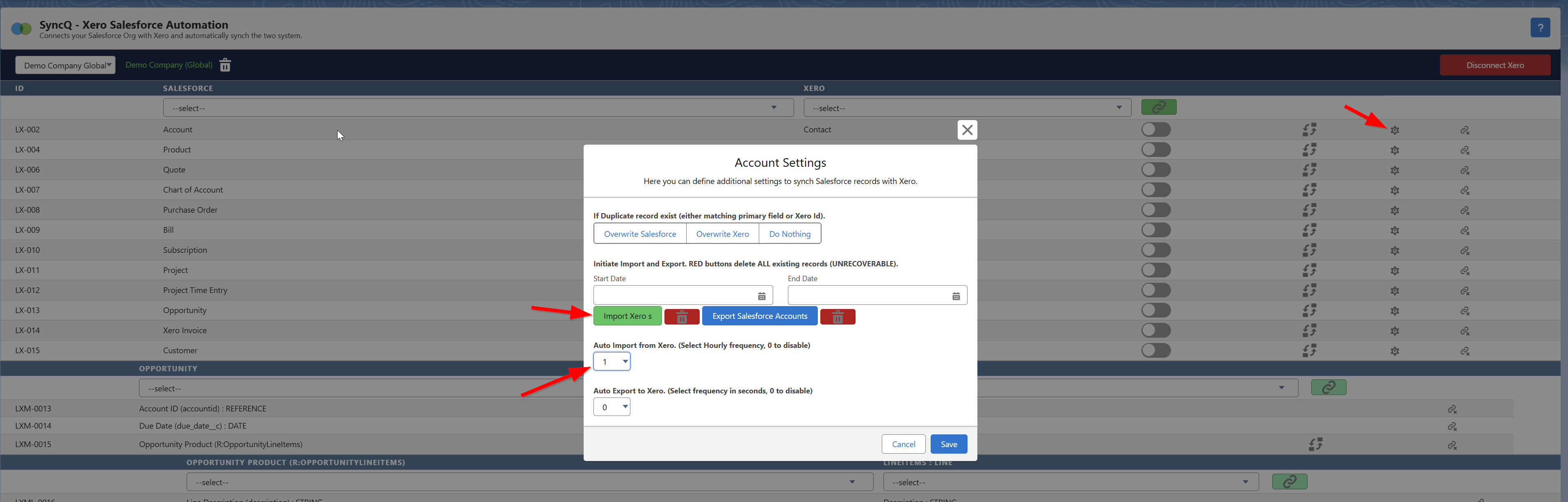Click sync arrows icon in Account row
Viewport: 1568px width, 502px height.
pyautogui.click(x=1309, y=129)
